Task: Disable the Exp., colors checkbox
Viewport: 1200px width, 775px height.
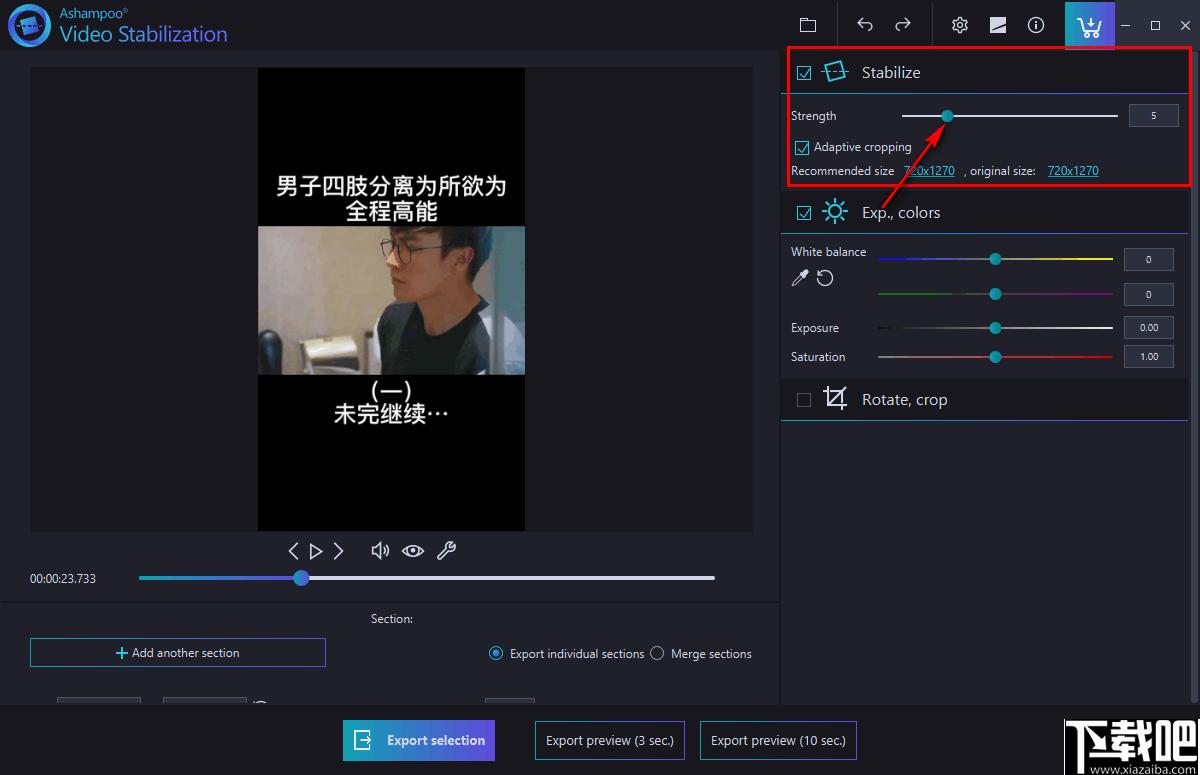Action: 804,213
